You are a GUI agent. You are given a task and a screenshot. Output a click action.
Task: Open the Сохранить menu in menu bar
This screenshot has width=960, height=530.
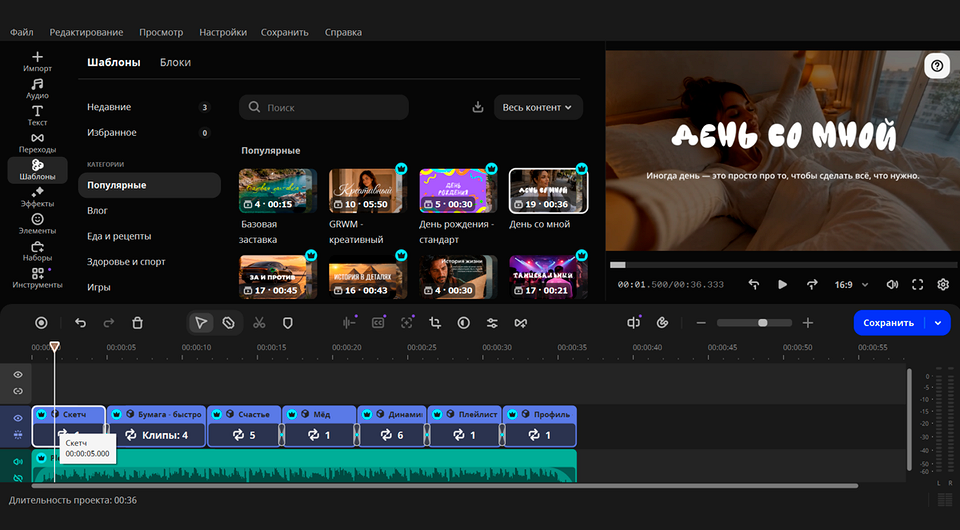(x=285, y=32)
